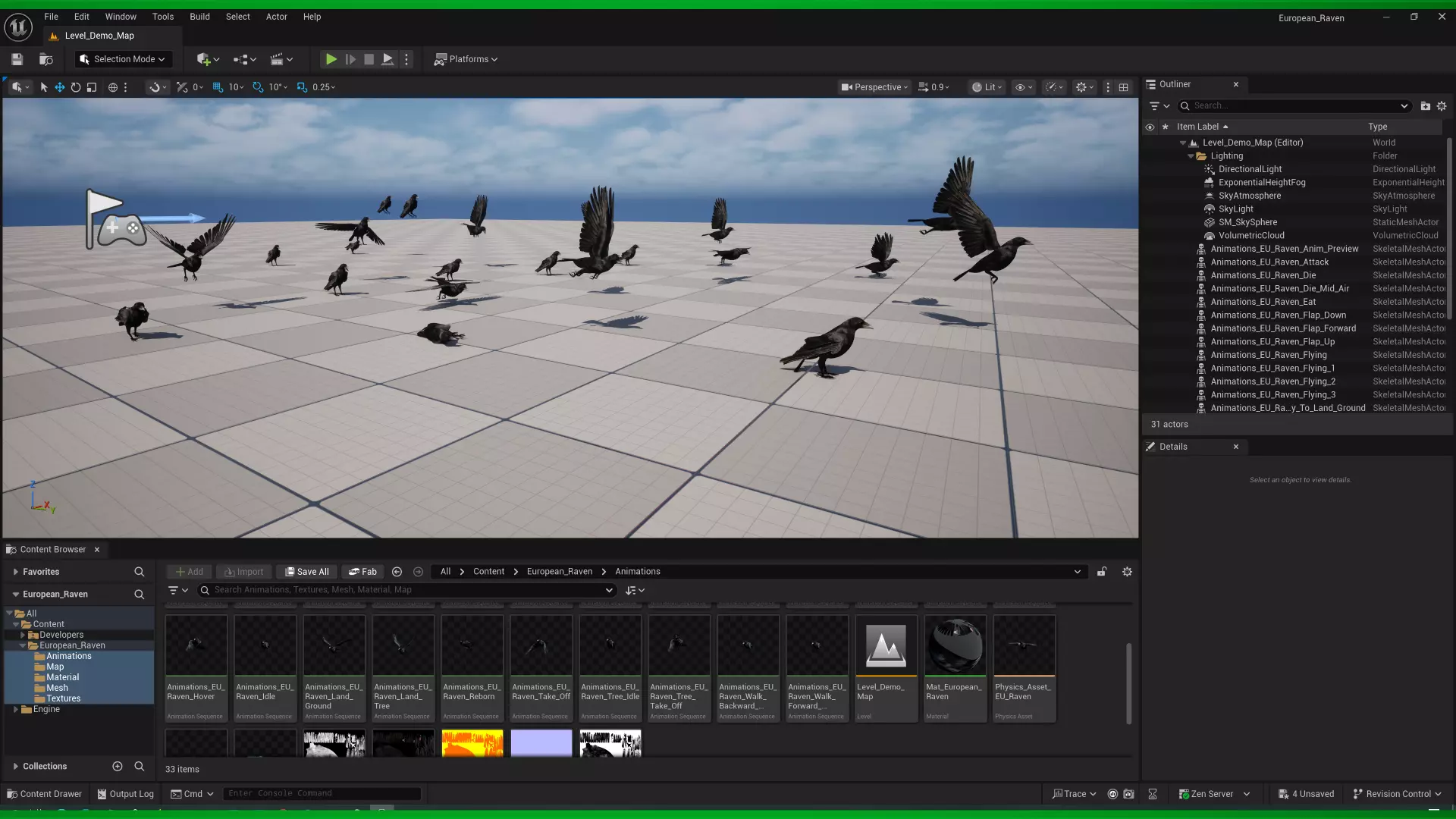Open the Perspective viewport dropdown
Viewport: 1456px width, 819px height.
(x=874, y=87)
